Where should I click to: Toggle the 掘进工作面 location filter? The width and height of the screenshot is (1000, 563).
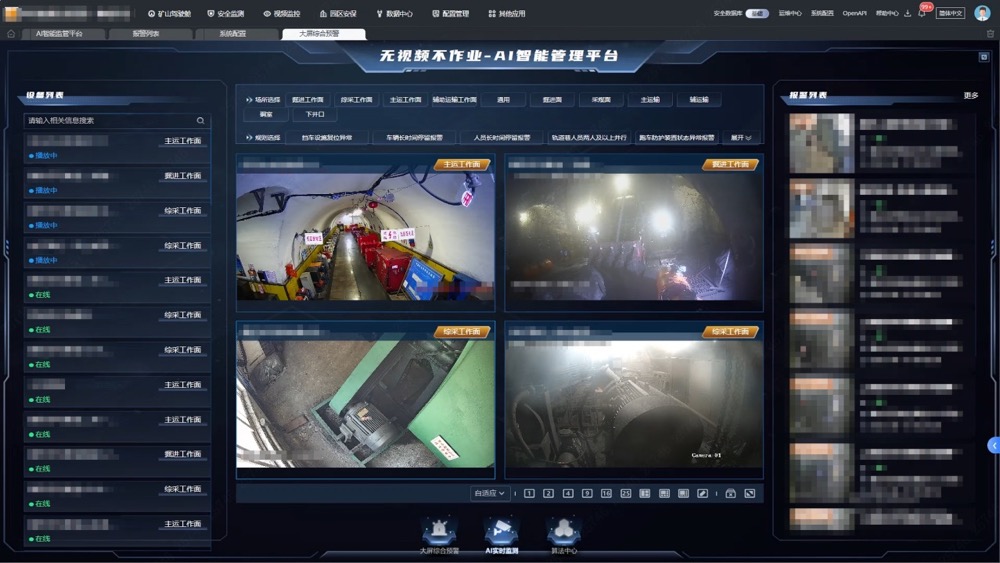click(x=308, y=100)
